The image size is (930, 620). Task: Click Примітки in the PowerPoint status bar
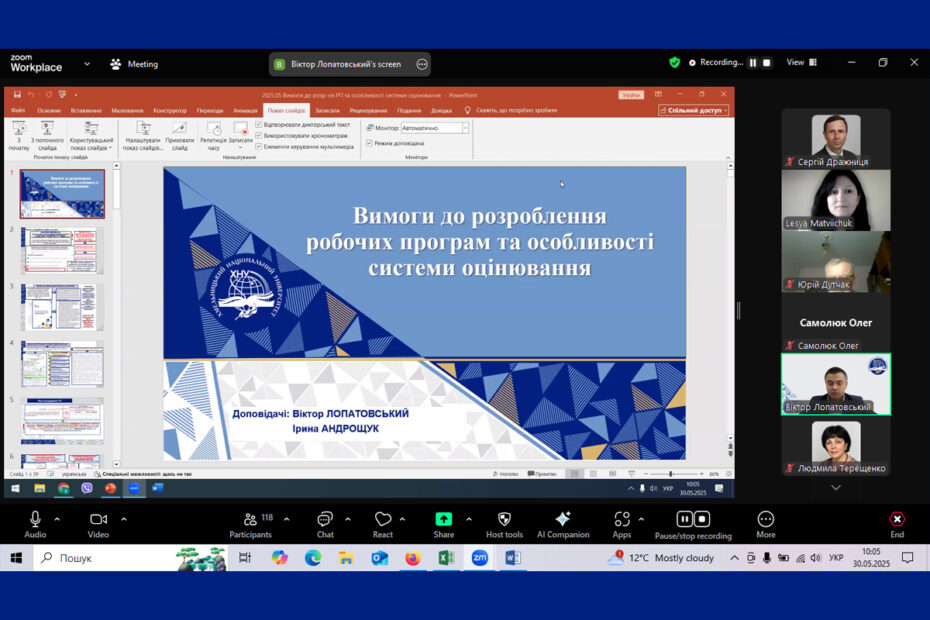click(542, 474)
